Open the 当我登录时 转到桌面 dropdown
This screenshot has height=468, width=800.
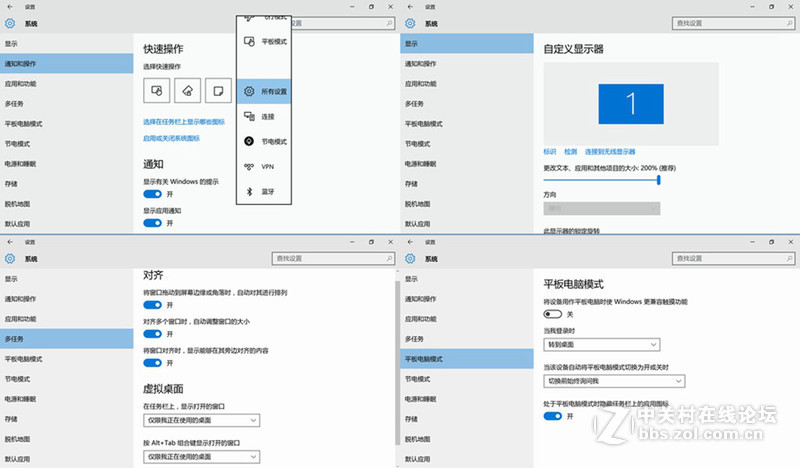click(x=602, y=344)
